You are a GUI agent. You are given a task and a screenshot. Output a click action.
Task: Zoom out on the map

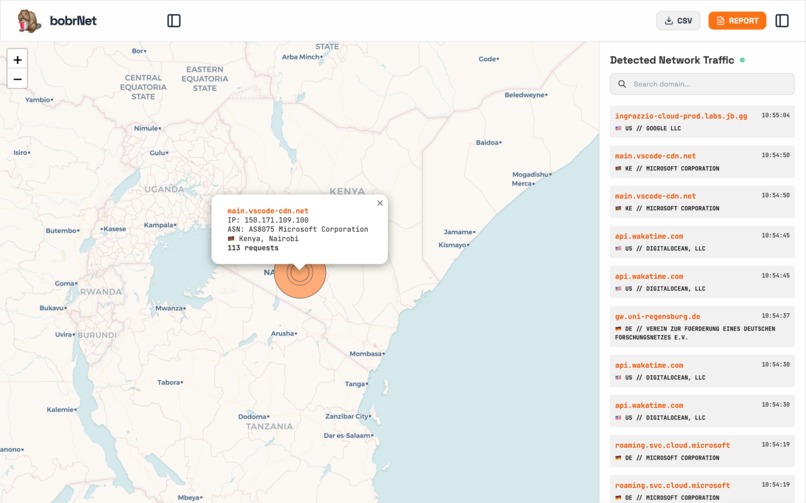pos(17,79)
